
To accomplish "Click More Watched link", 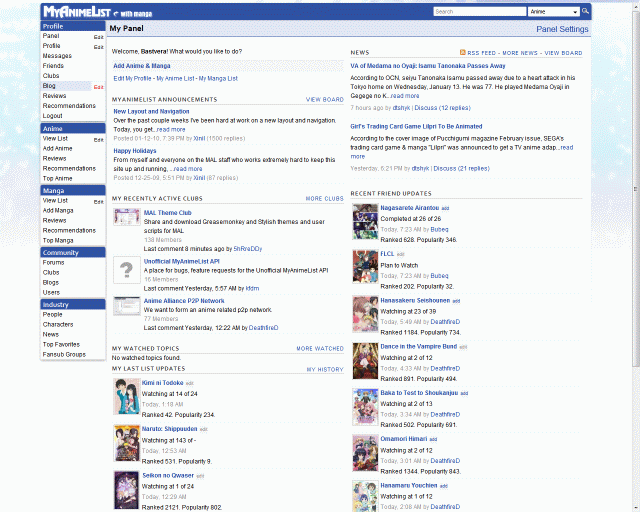I will pyautogui.click(x=320, y=348).
